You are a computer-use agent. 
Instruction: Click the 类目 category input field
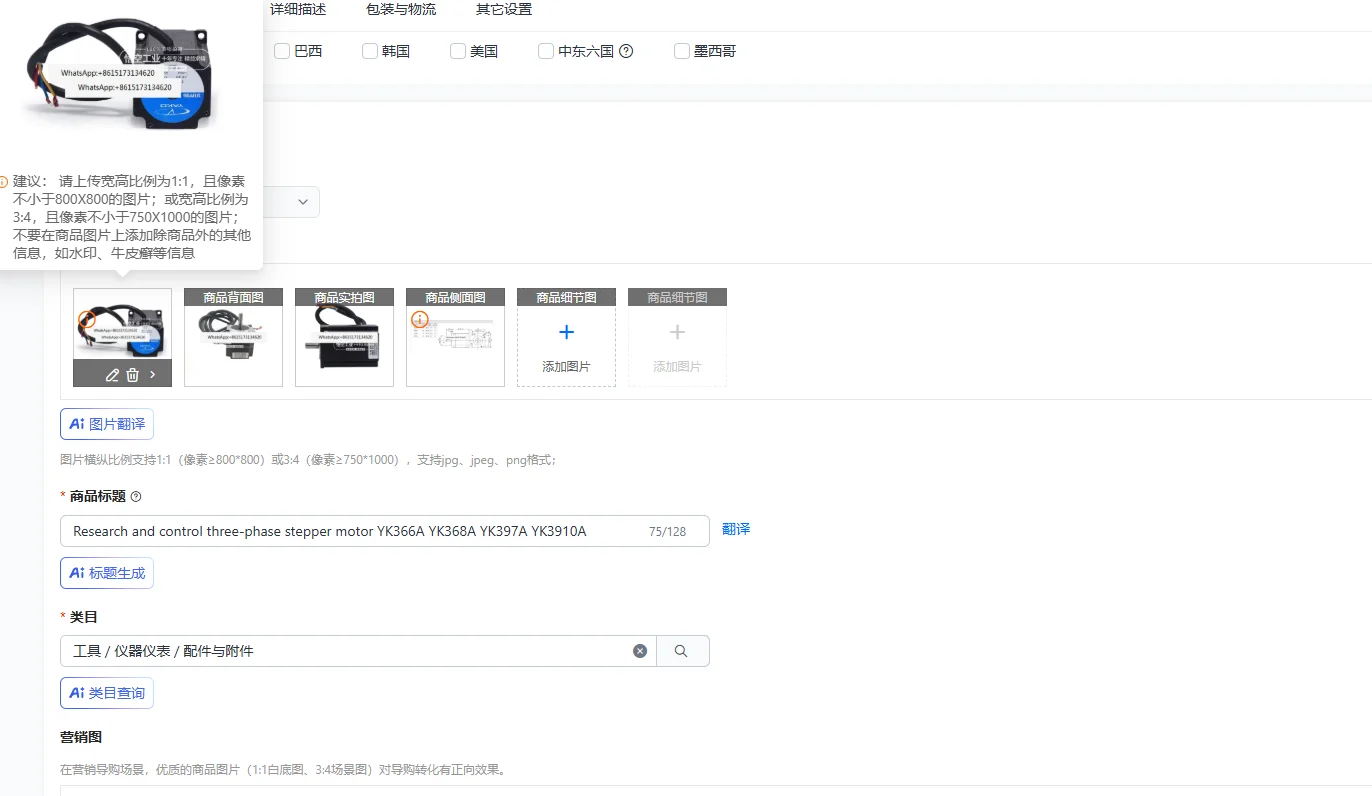(x=358, y=651)
